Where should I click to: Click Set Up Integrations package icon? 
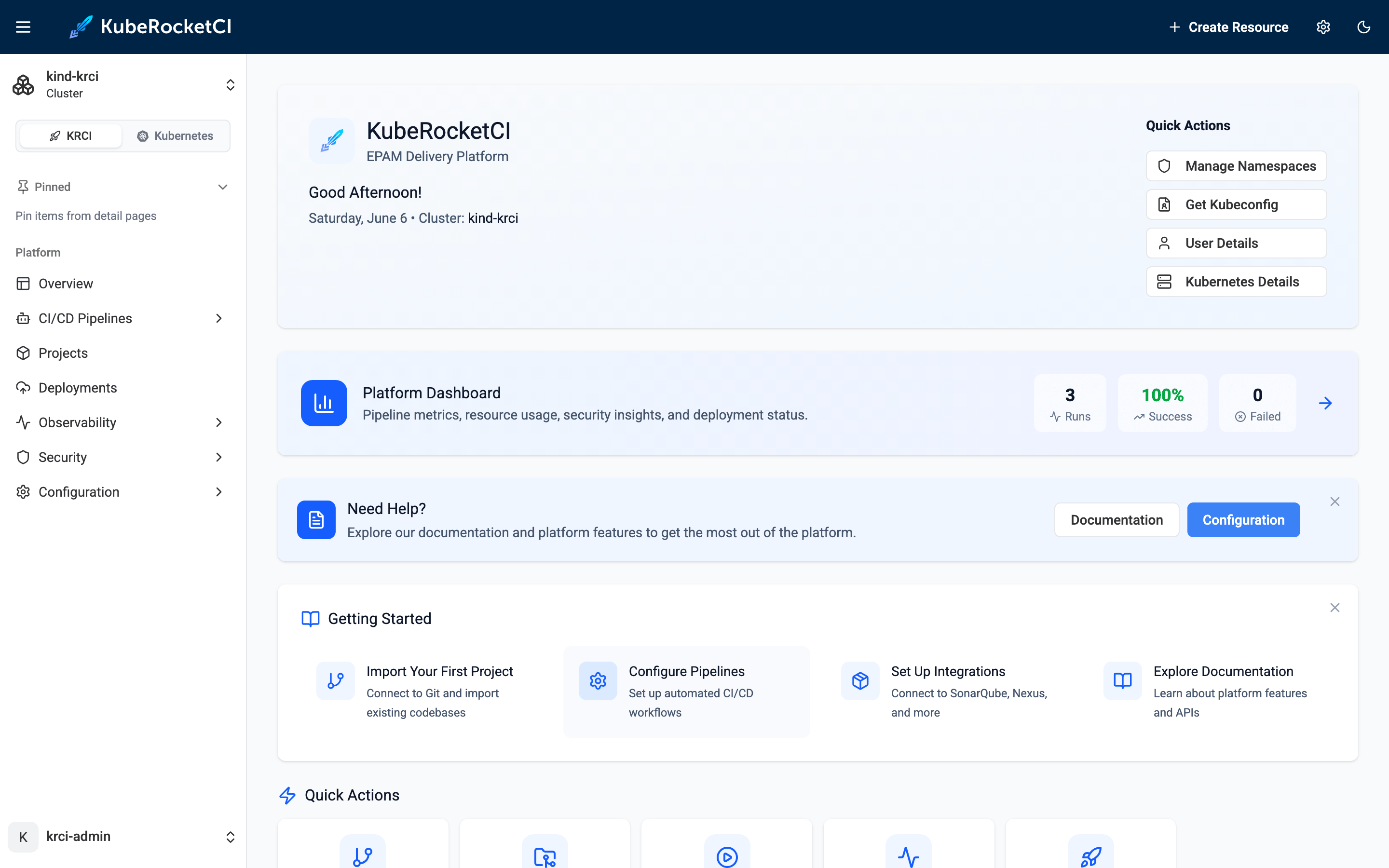click(860, 681)
